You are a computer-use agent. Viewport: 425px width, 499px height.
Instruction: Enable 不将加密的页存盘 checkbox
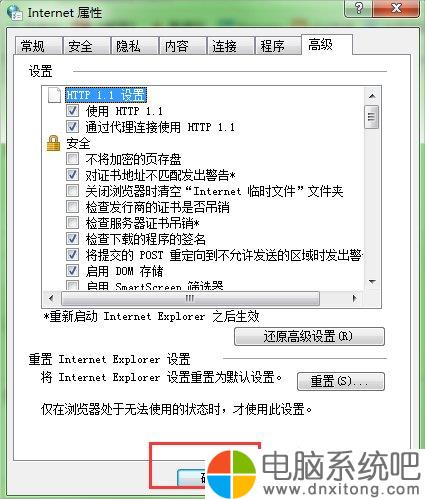tap(72, 159)
